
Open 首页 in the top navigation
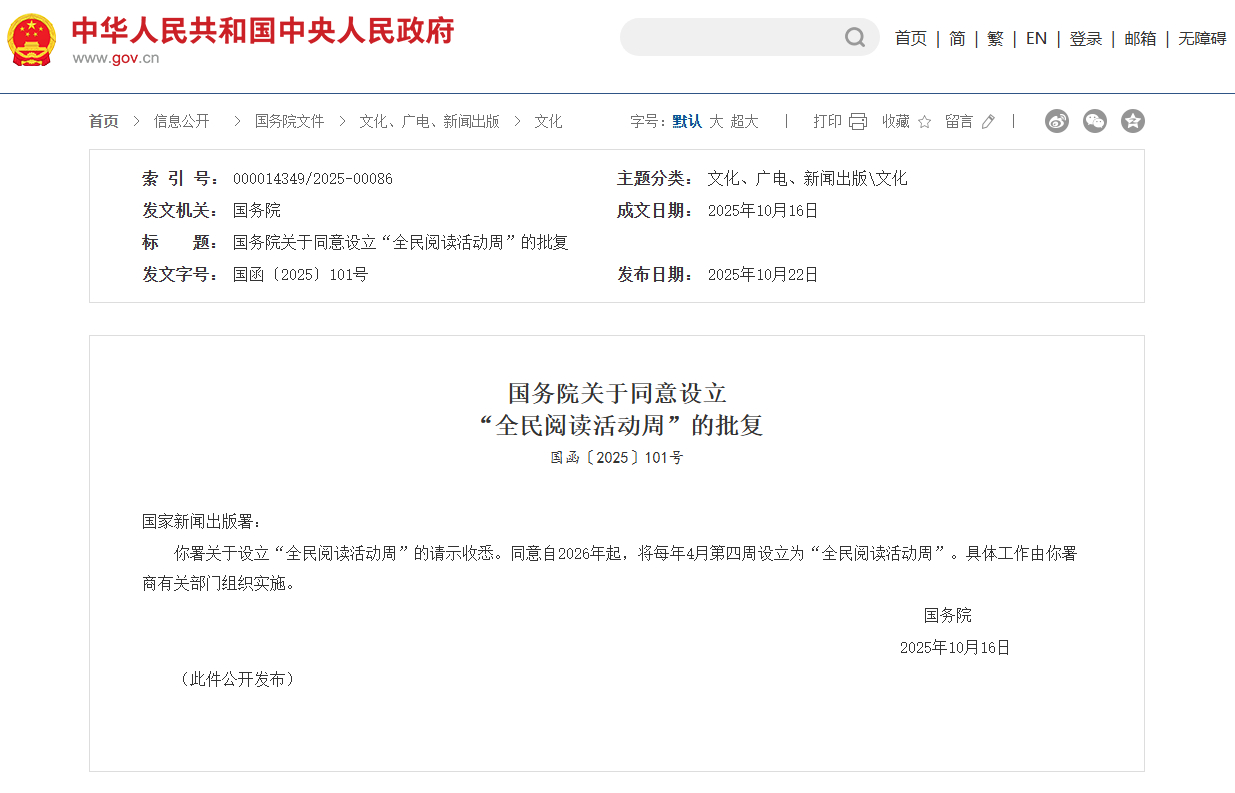[x=910, y=37]
